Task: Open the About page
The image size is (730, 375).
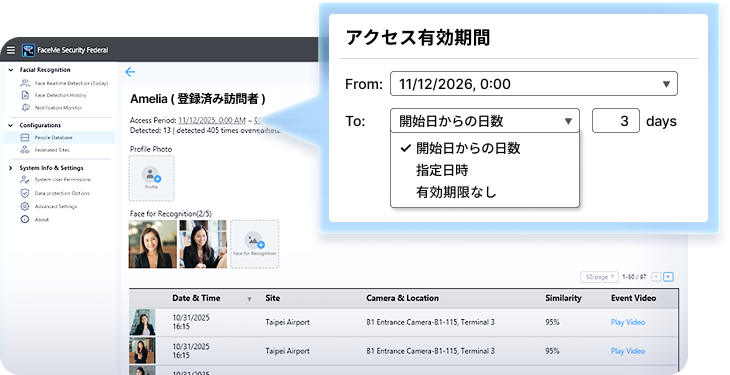Action: click(x=41, y=219)
